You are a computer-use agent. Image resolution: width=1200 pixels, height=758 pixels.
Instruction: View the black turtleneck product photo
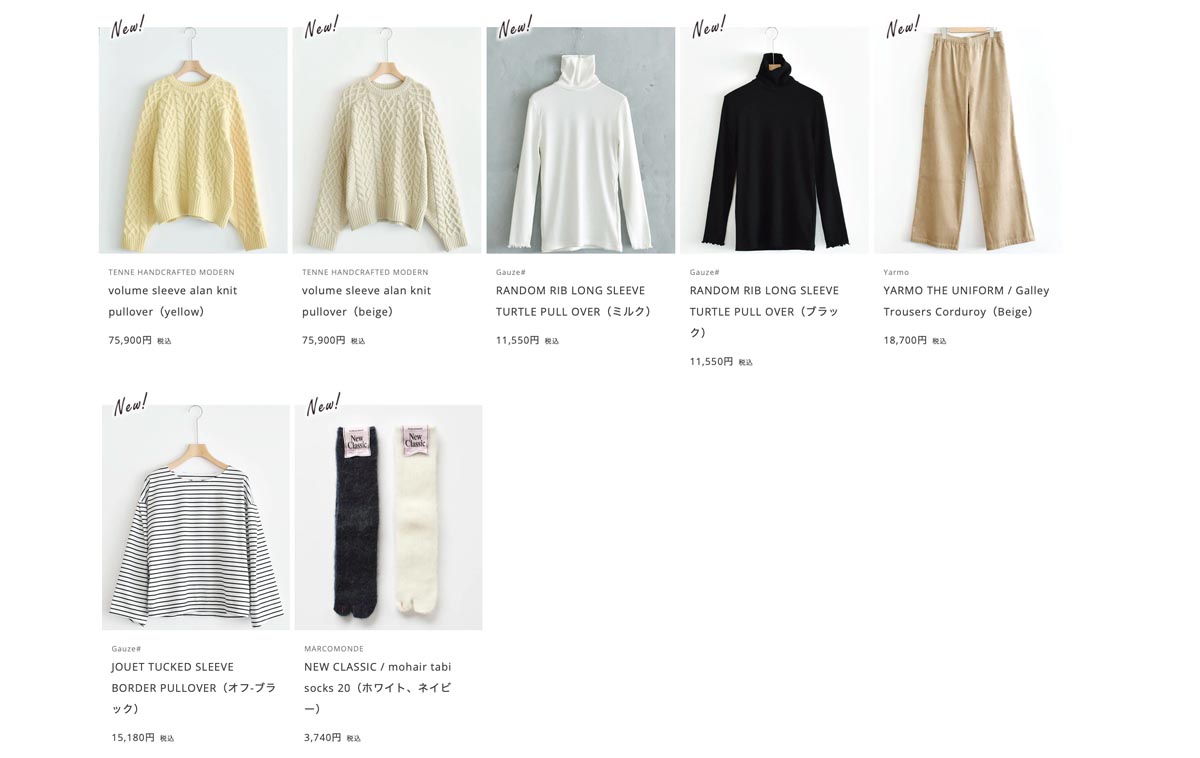774,140
